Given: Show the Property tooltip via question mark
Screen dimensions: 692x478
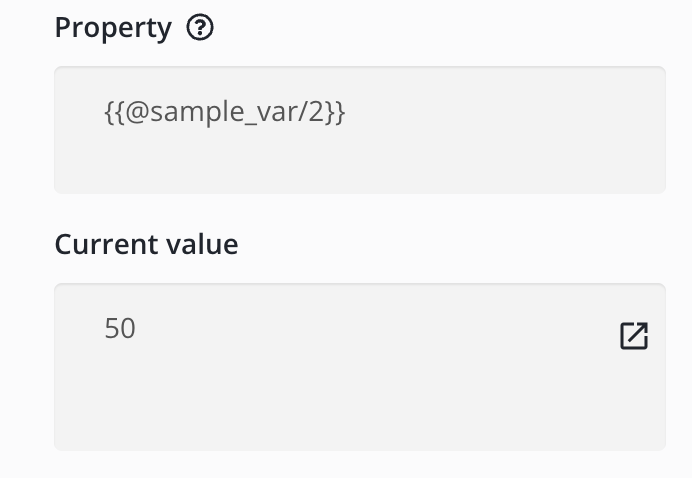Looking at the screenshot, I should pos(200,29).
